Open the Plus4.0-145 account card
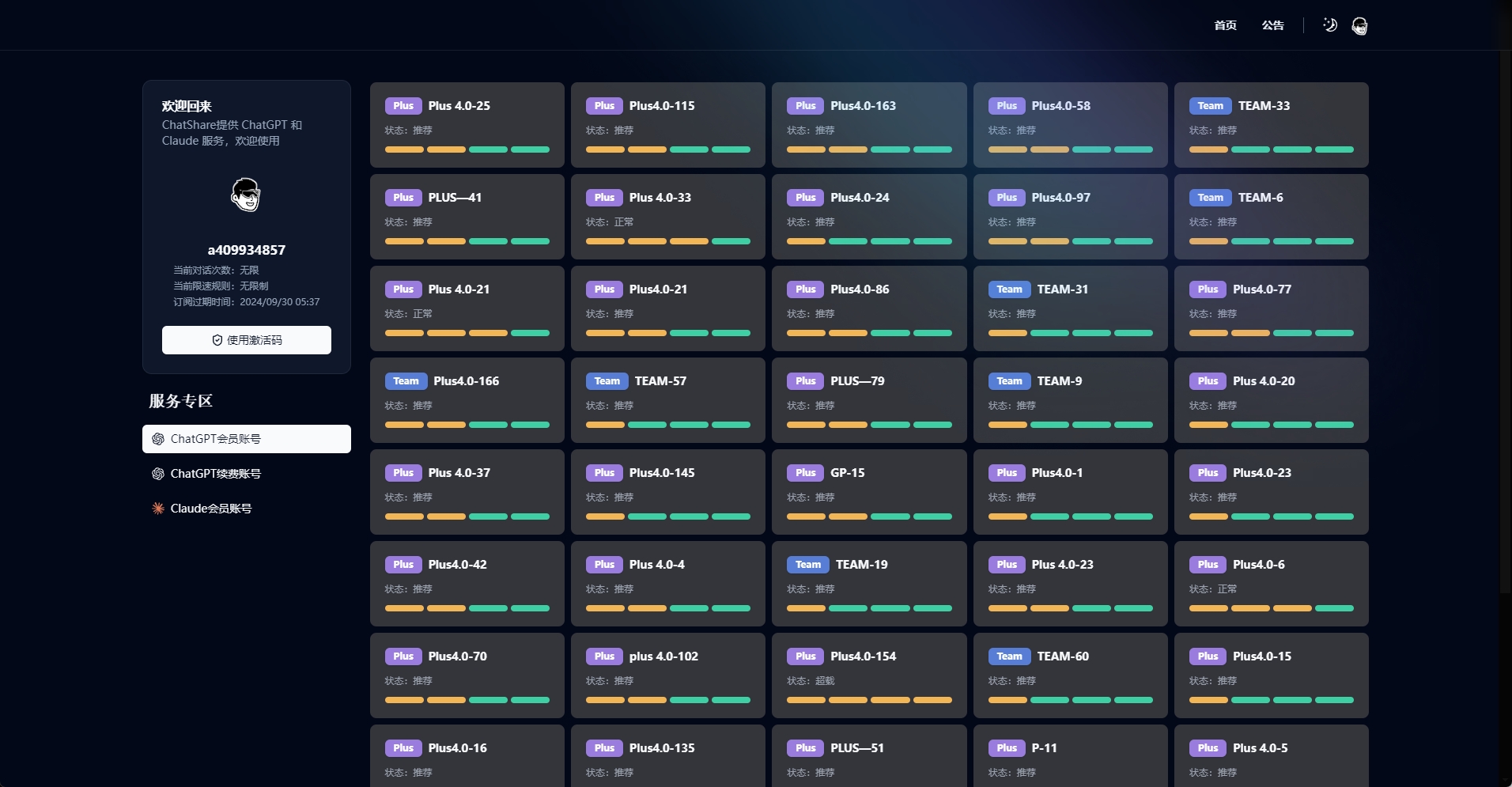This screenshot has width=1512, height=787. click(x=668, y=492)
